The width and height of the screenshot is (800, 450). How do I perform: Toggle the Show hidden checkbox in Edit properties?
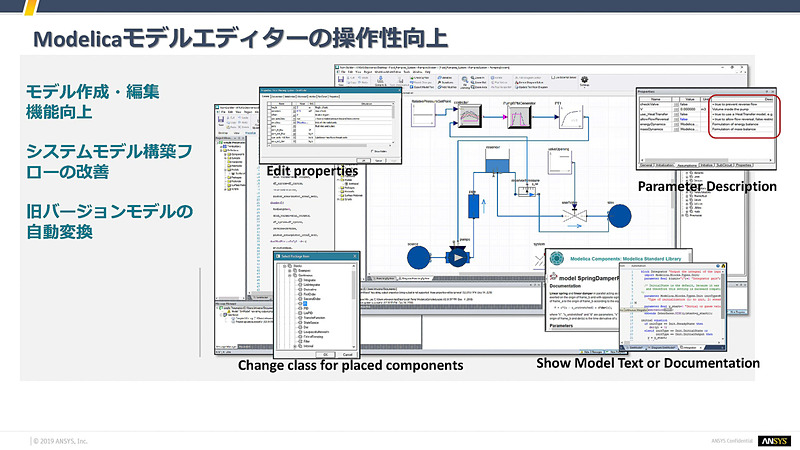[x=372, y=152]
